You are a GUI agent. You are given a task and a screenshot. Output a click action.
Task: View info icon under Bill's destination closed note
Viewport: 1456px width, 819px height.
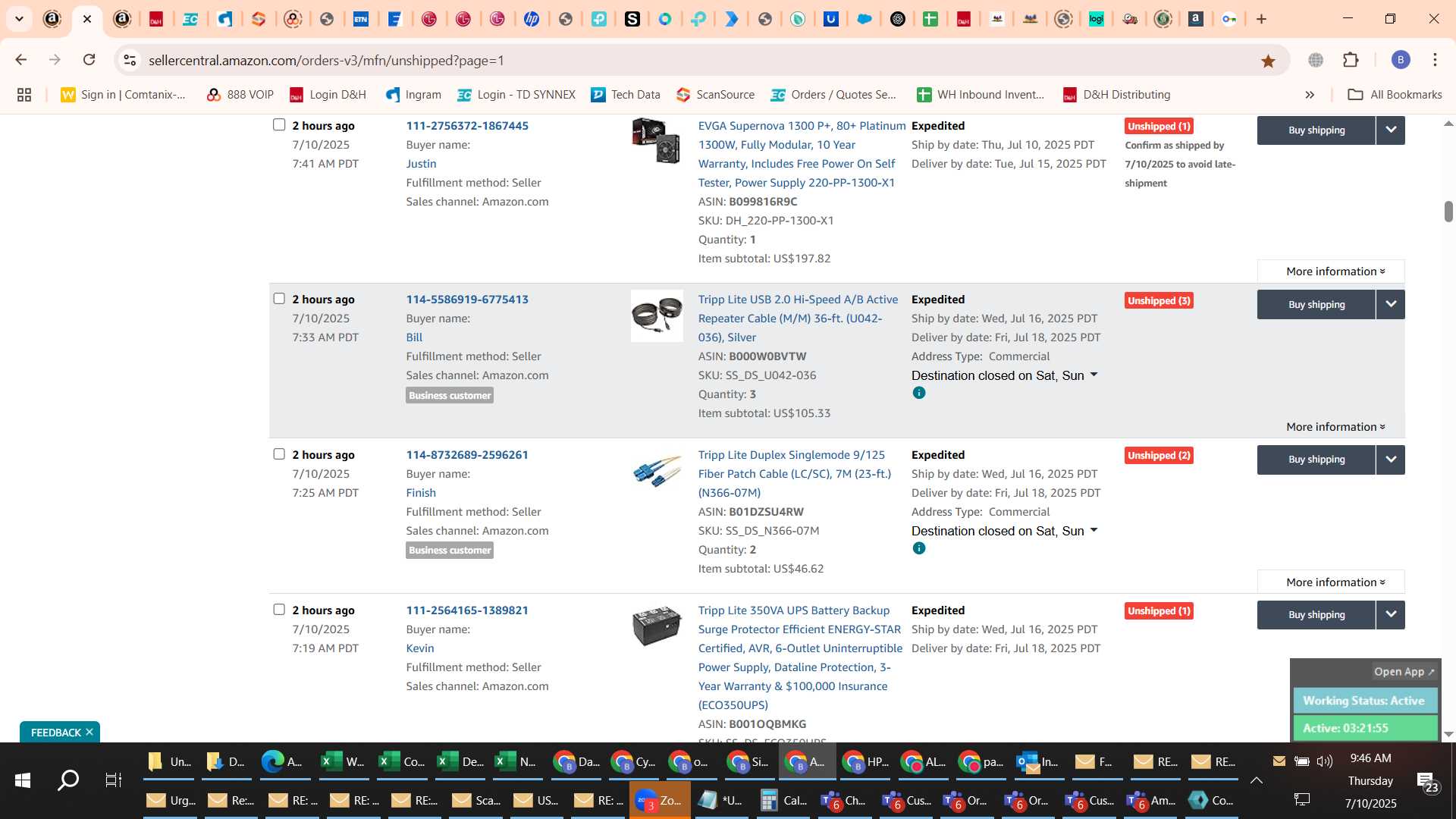[919, 393]
